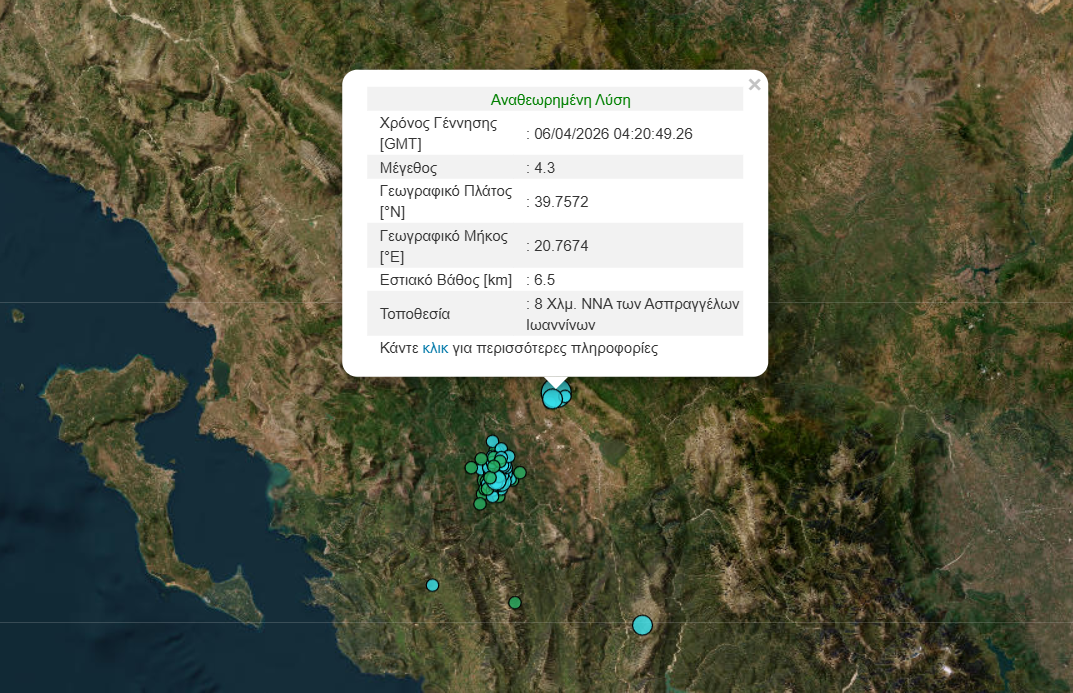Click the 'Τοποθεσία' row label

pos(415,314)
